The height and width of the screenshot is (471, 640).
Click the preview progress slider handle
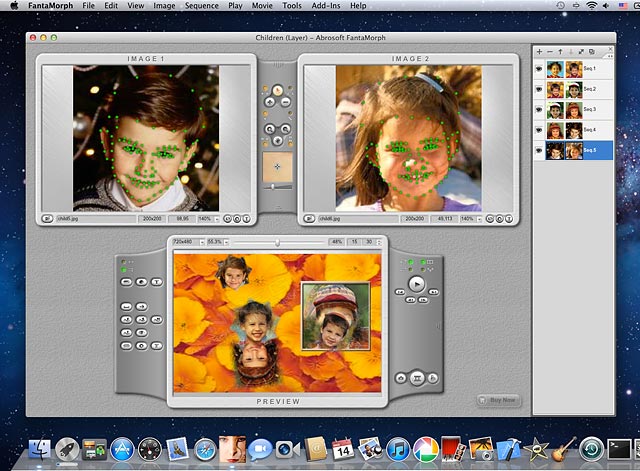pos(278,243)
